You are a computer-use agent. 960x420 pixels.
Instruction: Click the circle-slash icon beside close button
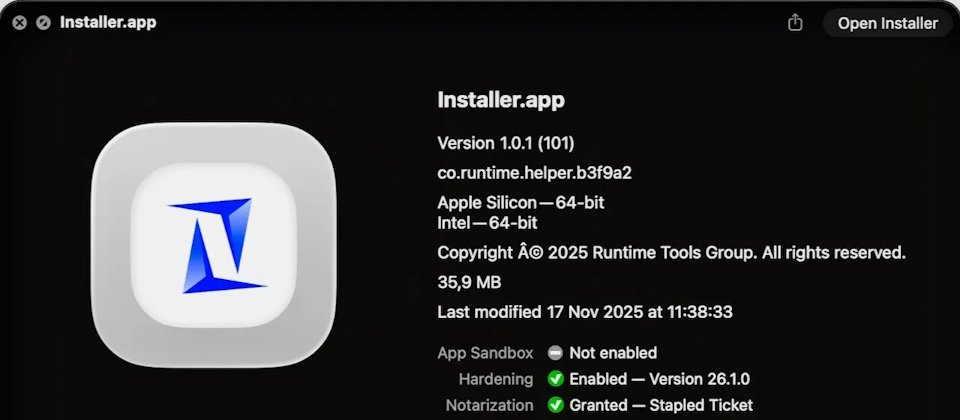pos(43,23)
